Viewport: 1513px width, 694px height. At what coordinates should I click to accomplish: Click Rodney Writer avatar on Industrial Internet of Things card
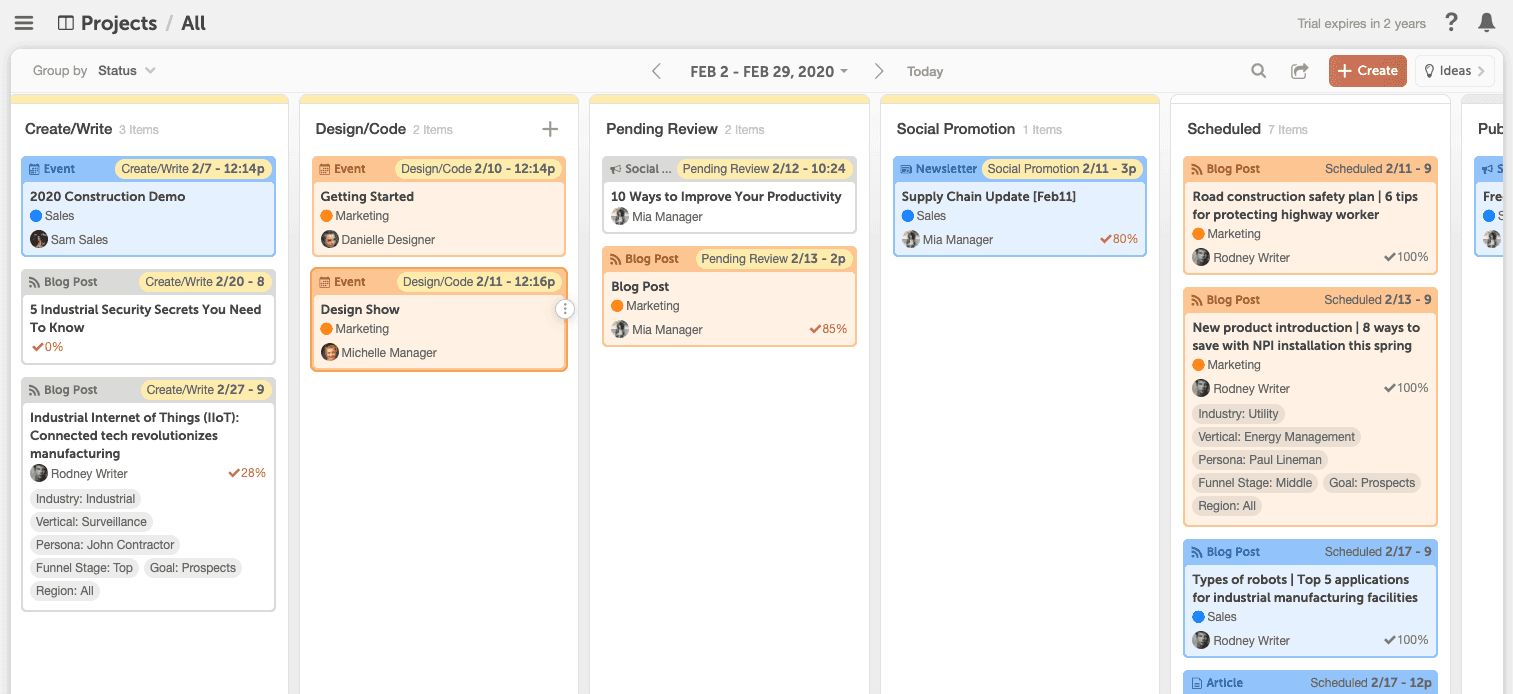(39, 473)
